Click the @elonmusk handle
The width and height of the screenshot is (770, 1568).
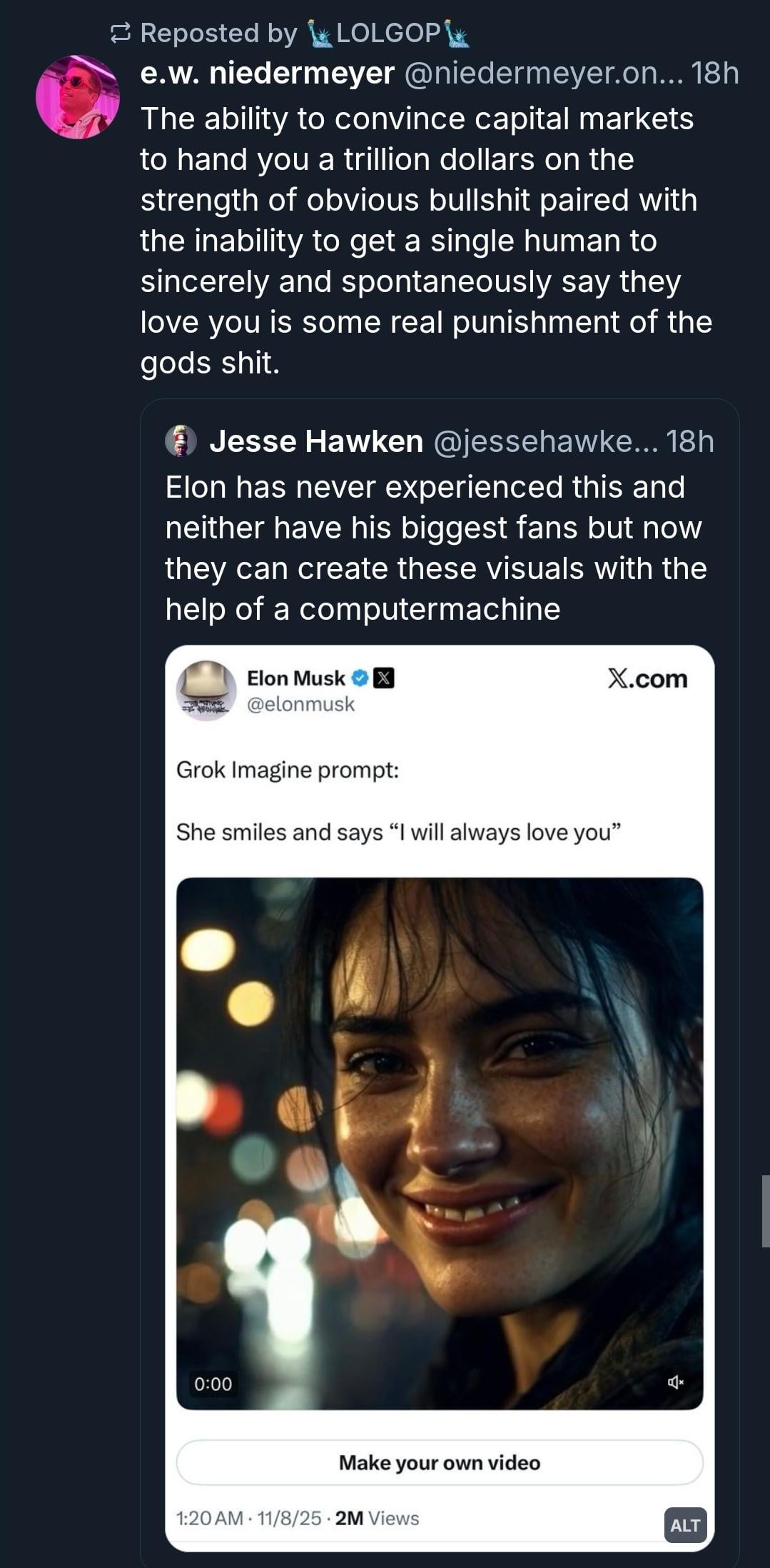click(x=300, y=704)
